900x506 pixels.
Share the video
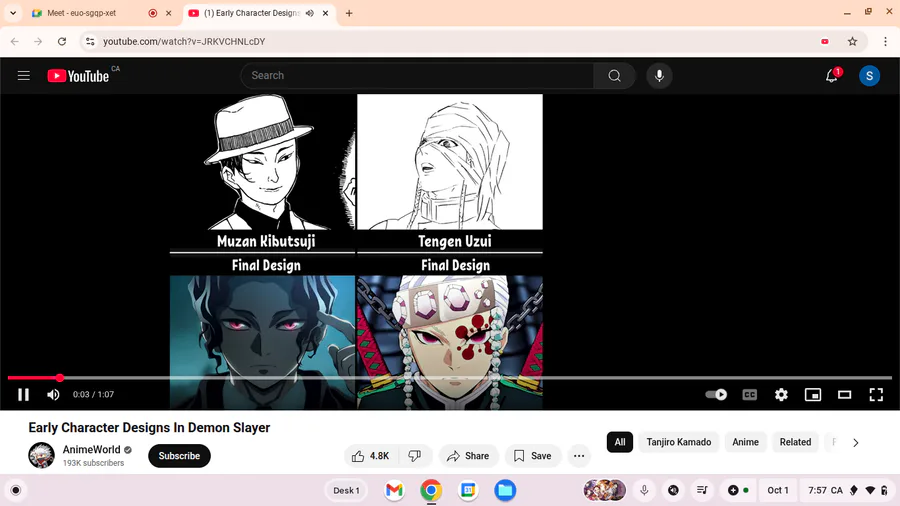point(468,456)
